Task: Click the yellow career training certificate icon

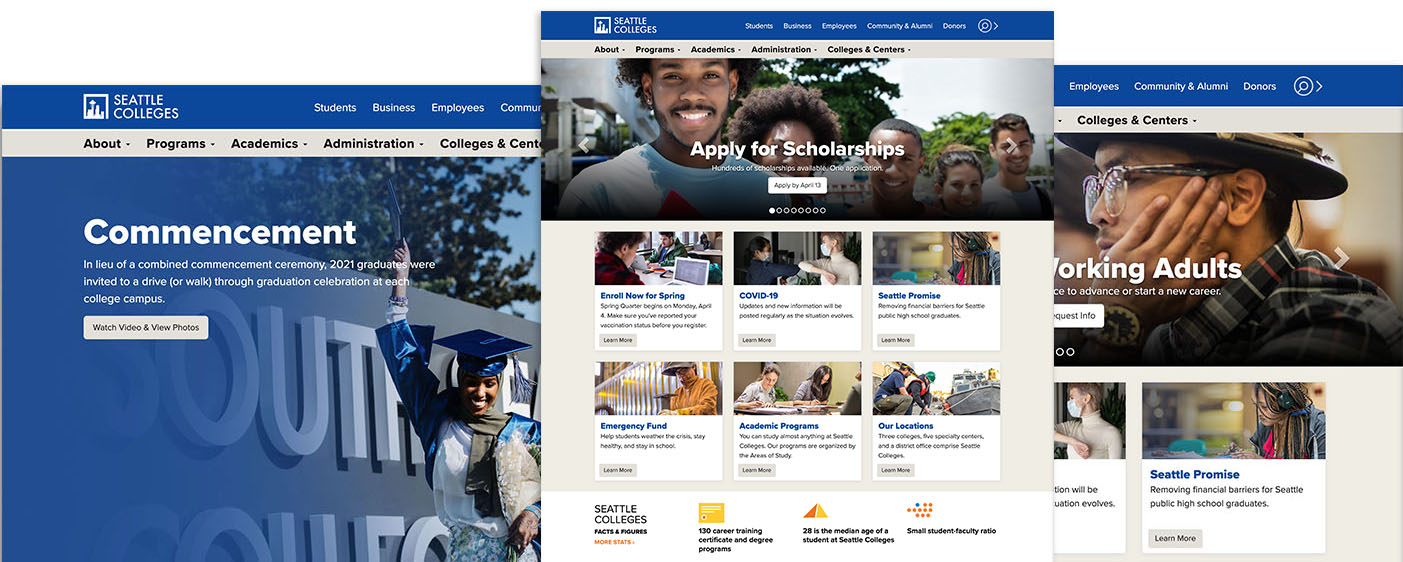Action: 711,513
